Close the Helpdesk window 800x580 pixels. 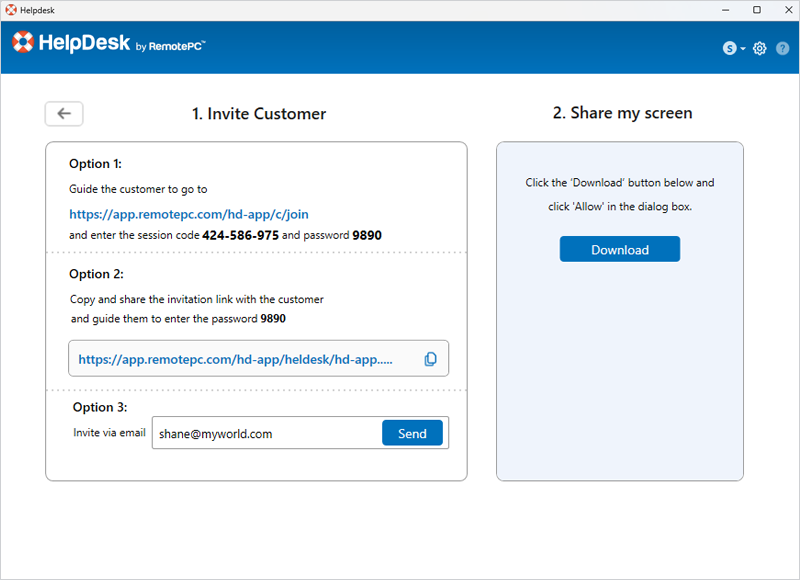pyautogui.click(x=785, y=10)
